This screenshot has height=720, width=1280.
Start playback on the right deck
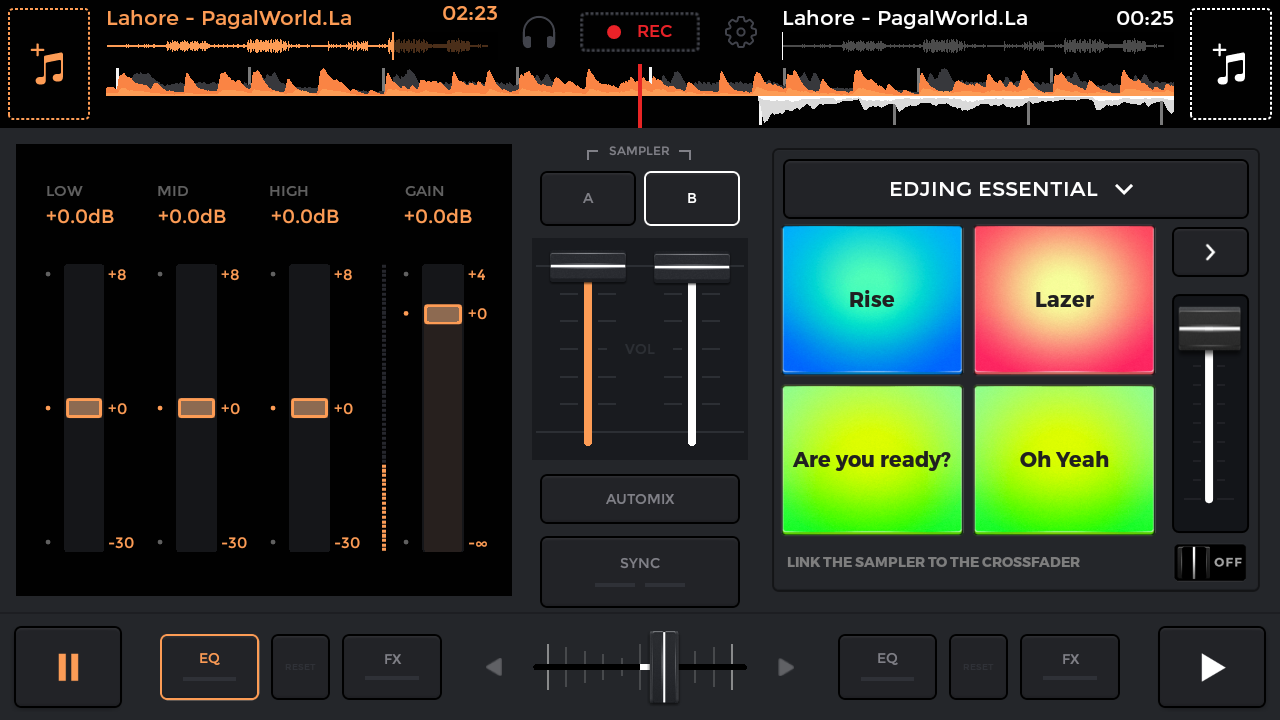[1211, 667]
